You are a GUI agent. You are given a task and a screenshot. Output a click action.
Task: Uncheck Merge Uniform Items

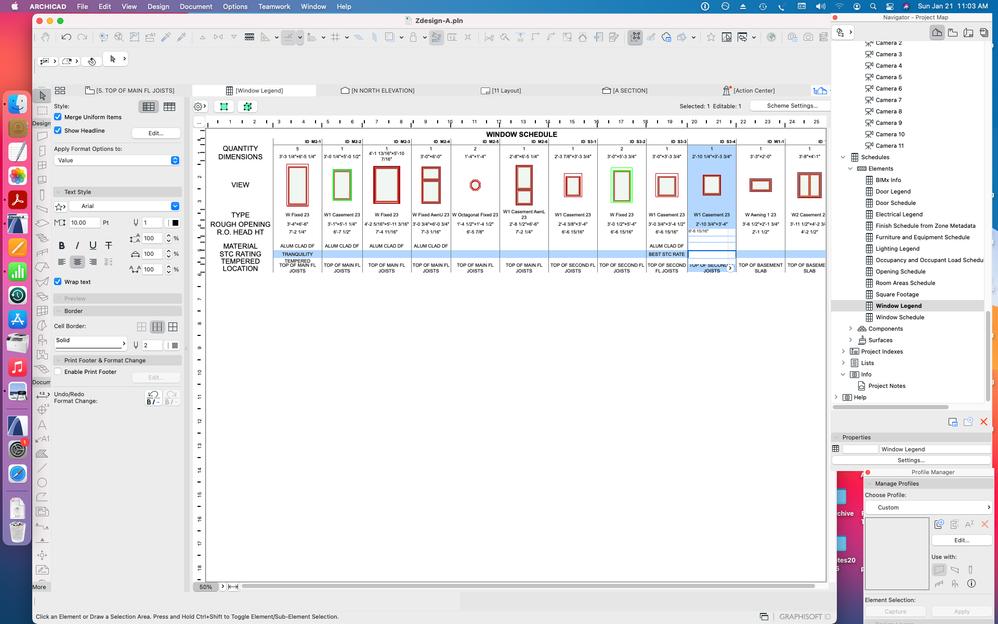58,117
